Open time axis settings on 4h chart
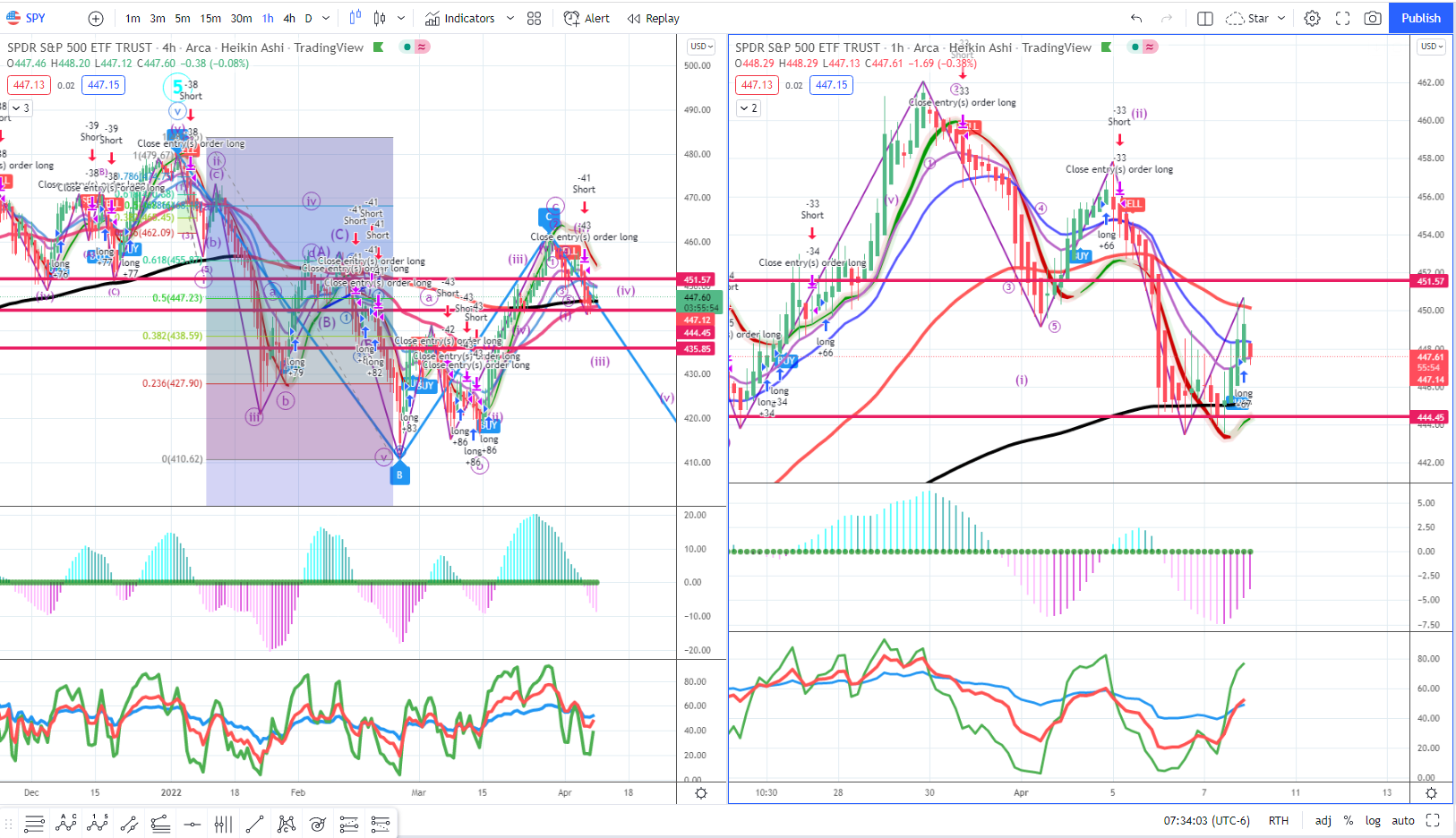The width and height of the screenshot is (1456, 838). pos(701,793)
